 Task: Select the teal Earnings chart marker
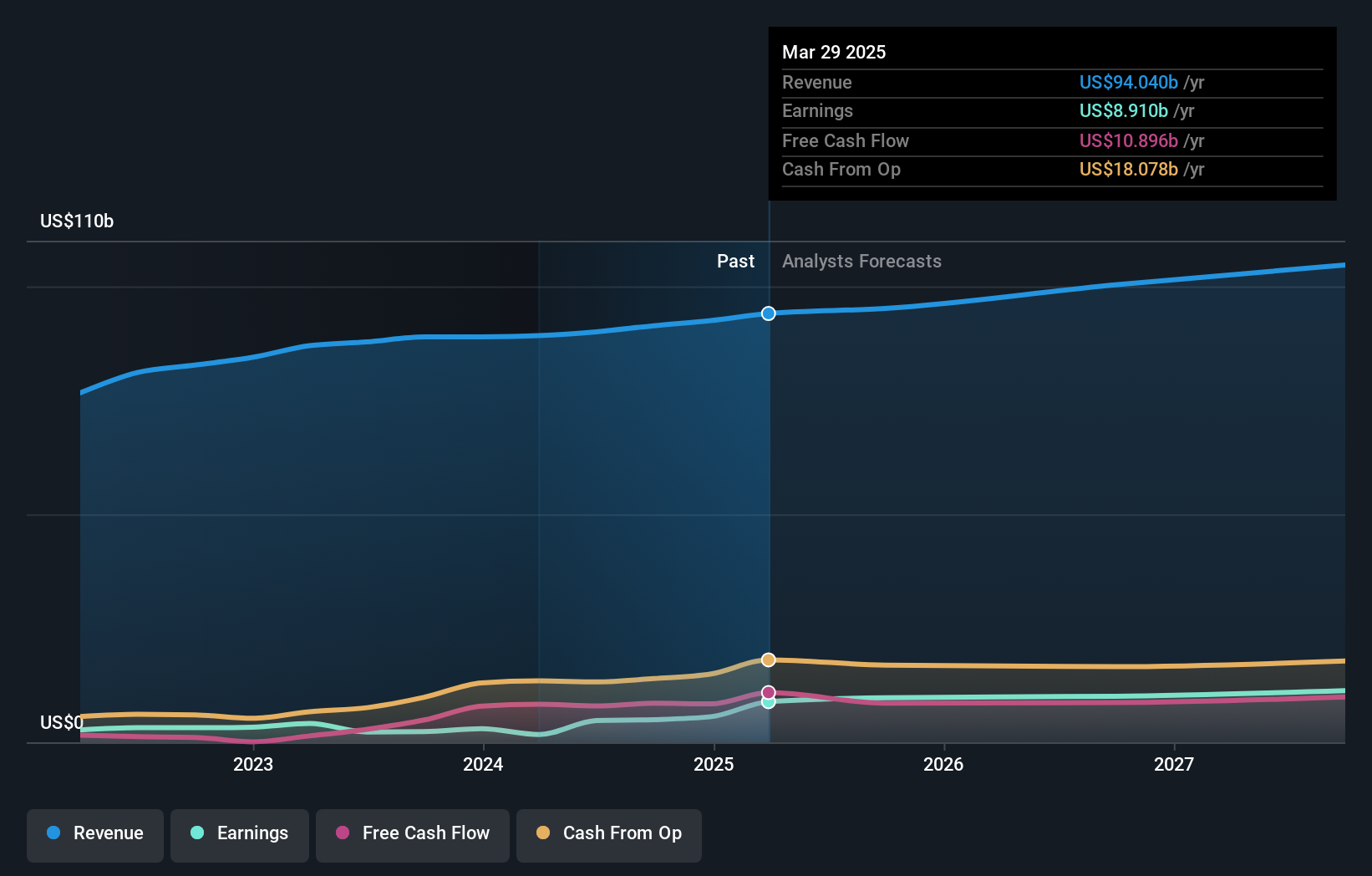pyautogui.click(x=768, y=702)
